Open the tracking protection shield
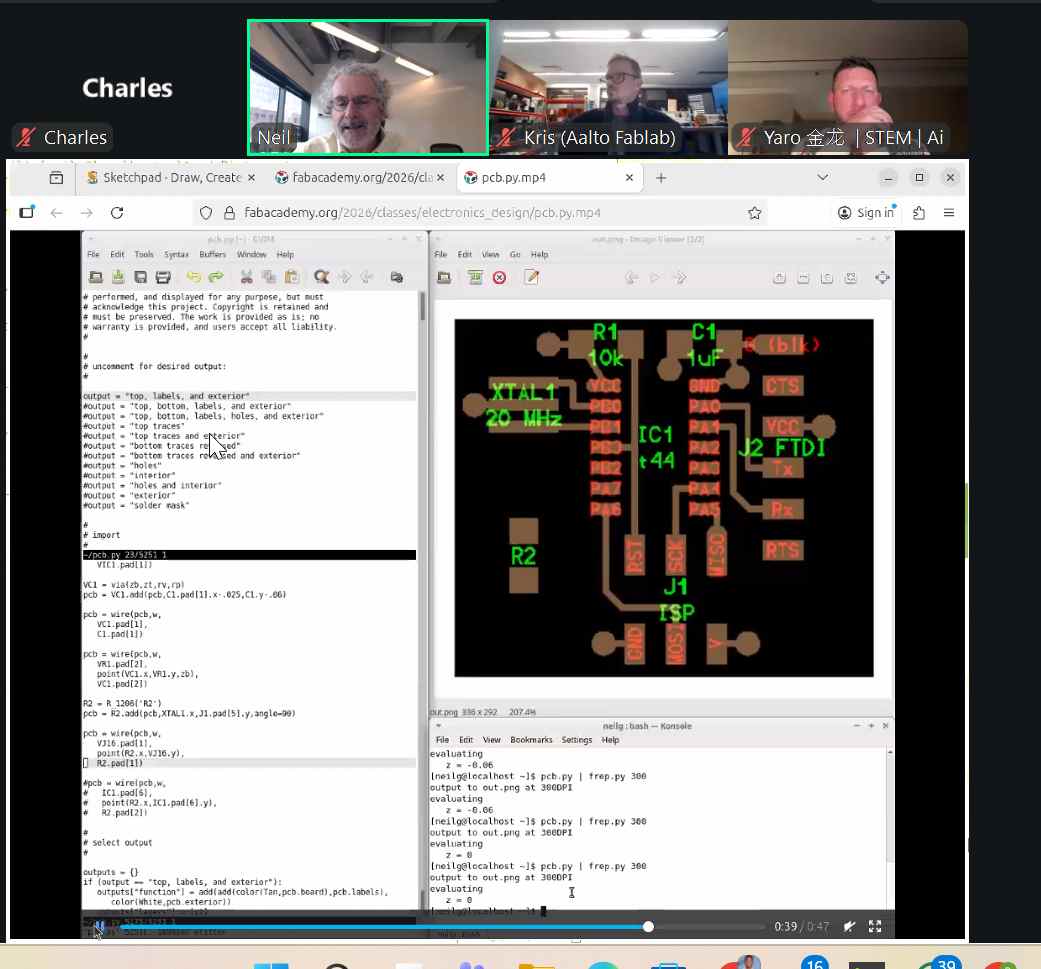Screen dimensions: 1041x969 (x=206, y=213)
